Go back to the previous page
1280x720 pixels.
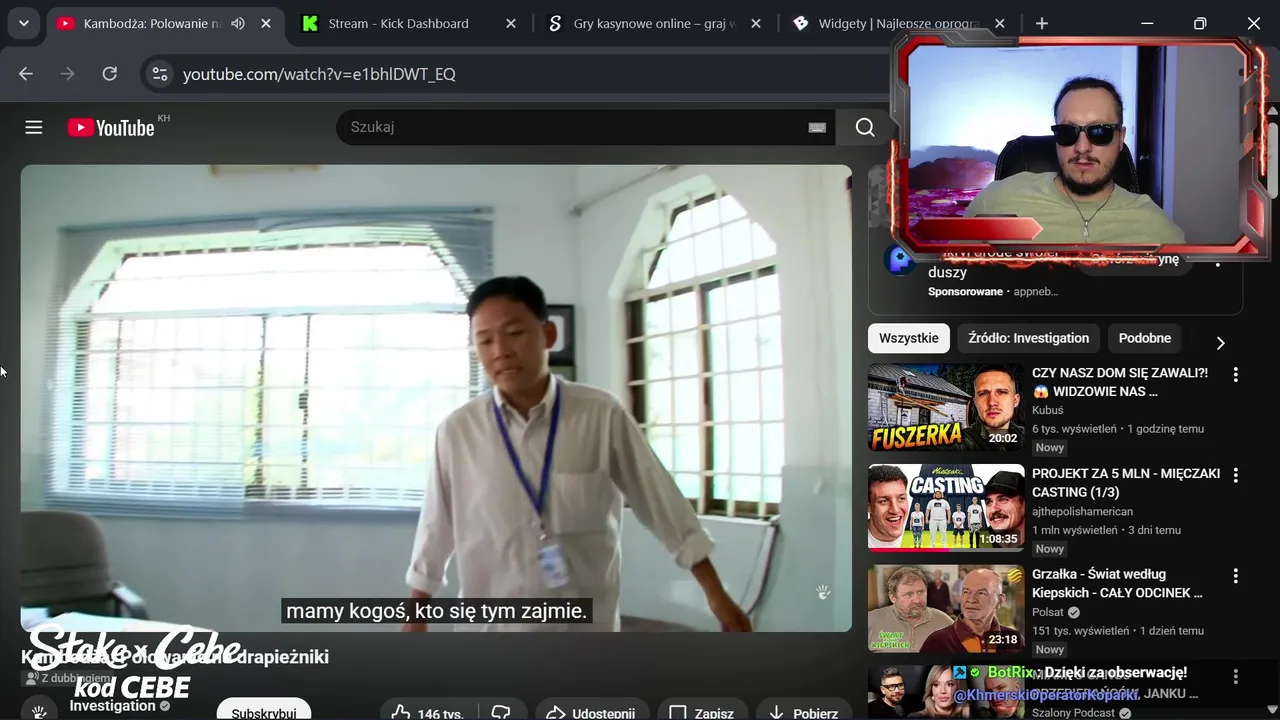pos(26,74)
